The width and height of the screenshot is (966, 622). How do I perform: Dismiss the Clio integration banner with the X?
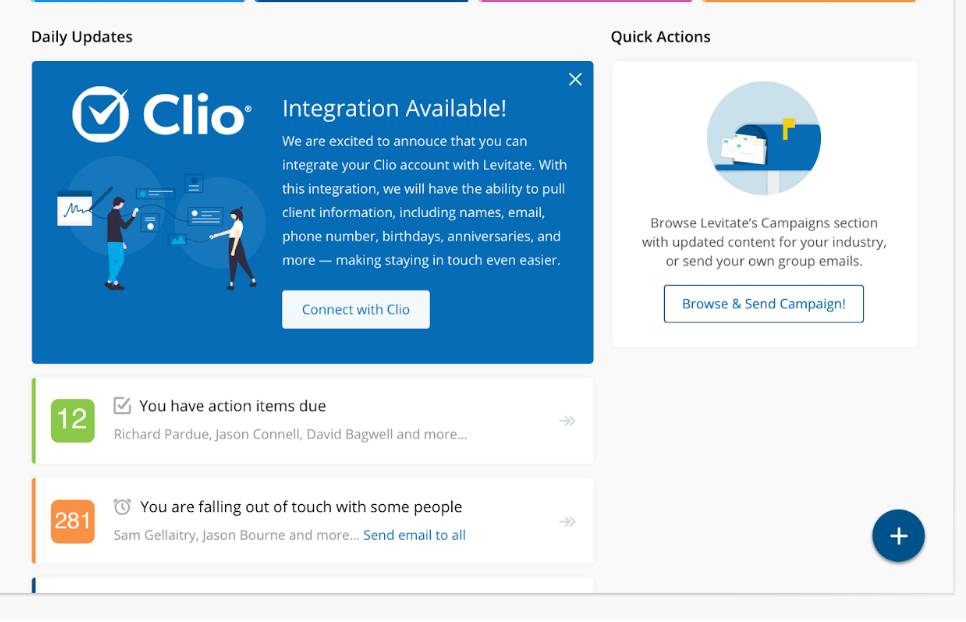pyautogui.click(x=575, y=79)
